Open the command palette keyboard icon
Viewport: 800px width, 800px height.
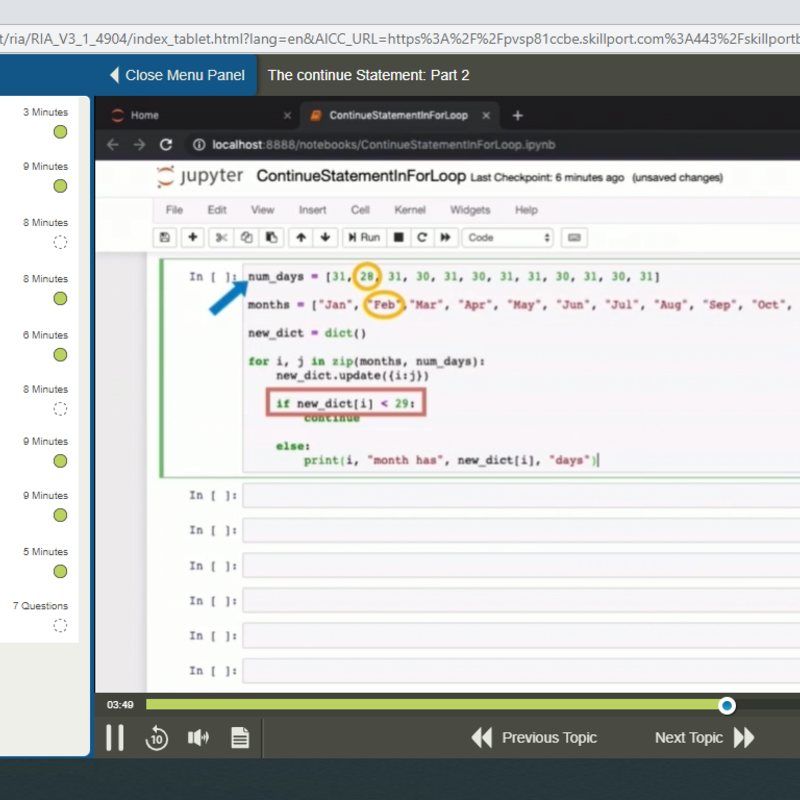click(574, 237)
